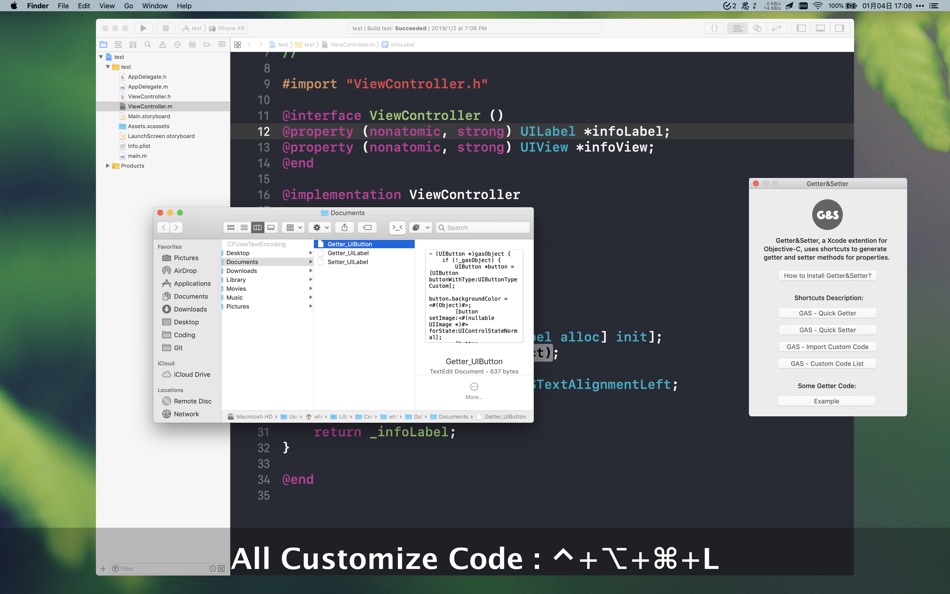Open the Test navigator diamond icon

click(178, 44)
